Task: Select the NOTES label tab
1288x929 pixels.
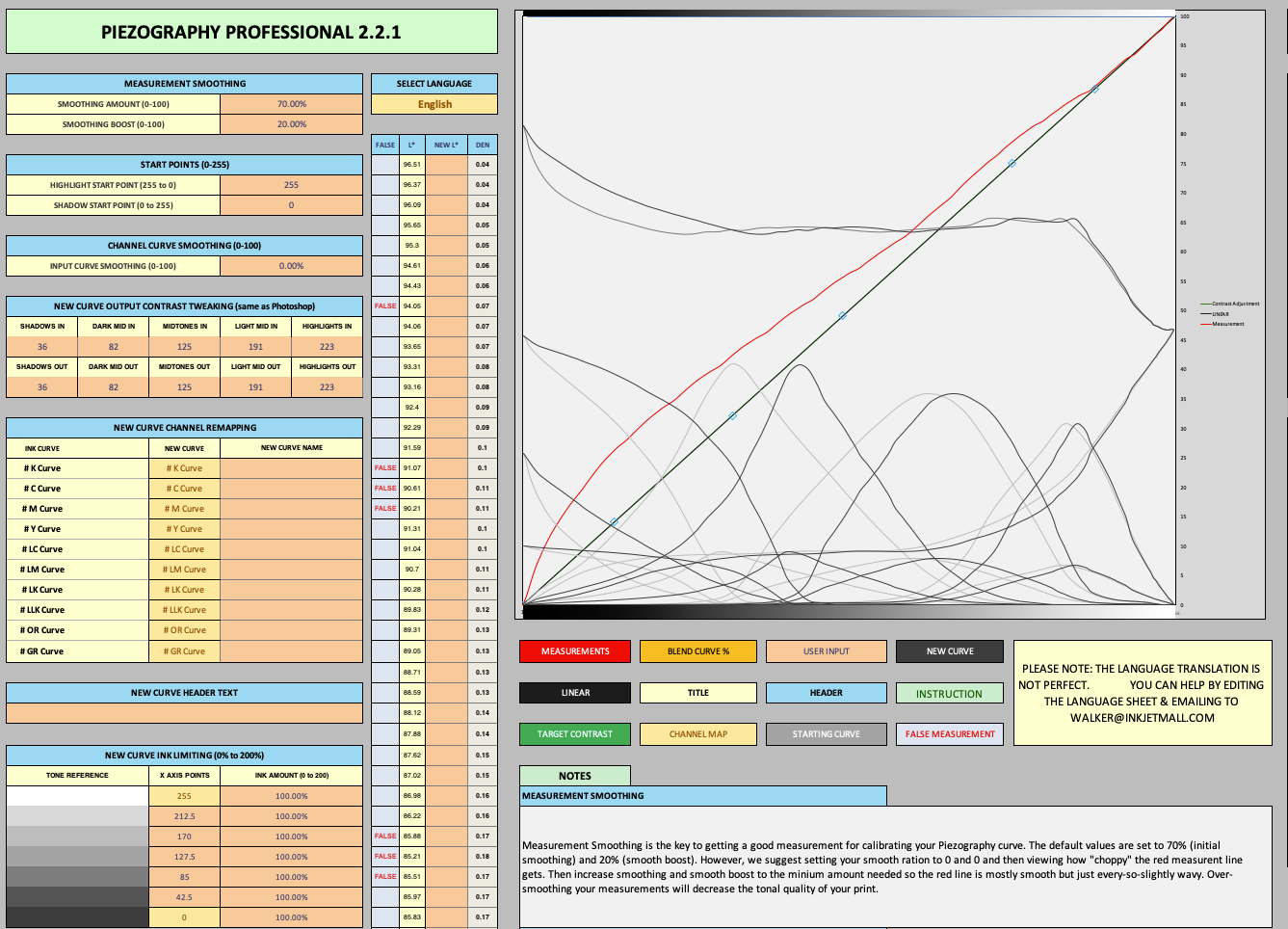Action: 575,776
